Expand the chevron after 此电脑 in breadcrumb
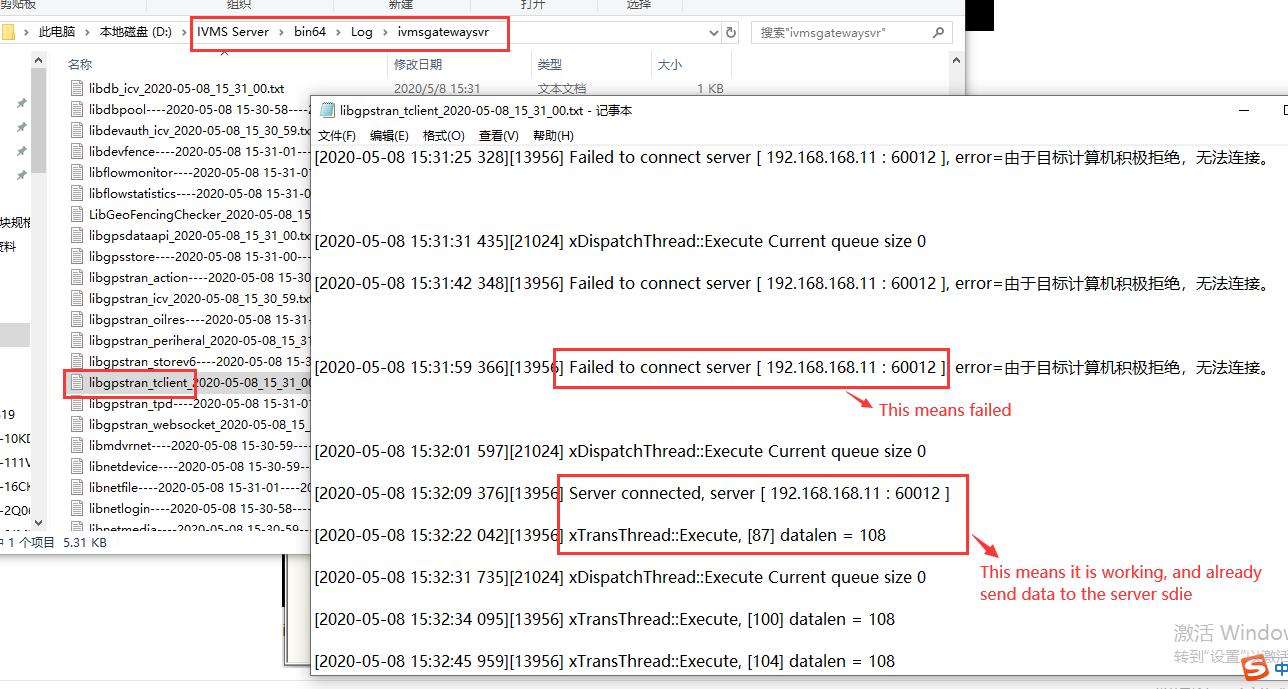The width and height of the screenshot is (1288, 689). coord(87,32)
